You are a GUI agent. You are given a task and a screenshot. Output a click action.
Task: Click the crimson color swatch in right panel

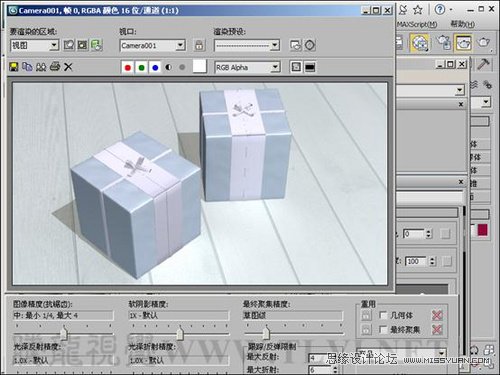pyautogui.click(x=483, y=230)
